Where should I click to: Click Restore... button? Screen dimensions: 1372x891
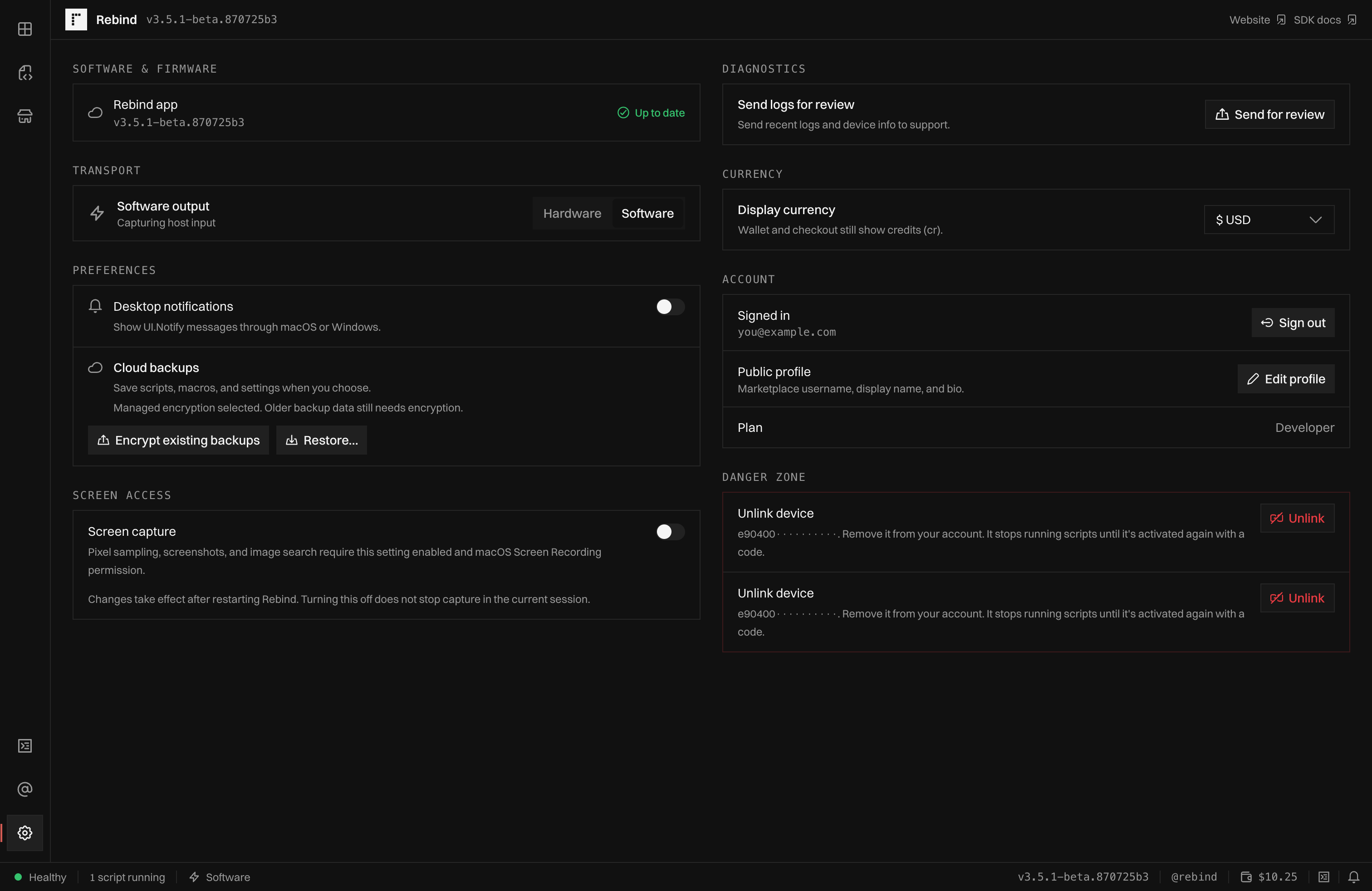pos(322,440)
